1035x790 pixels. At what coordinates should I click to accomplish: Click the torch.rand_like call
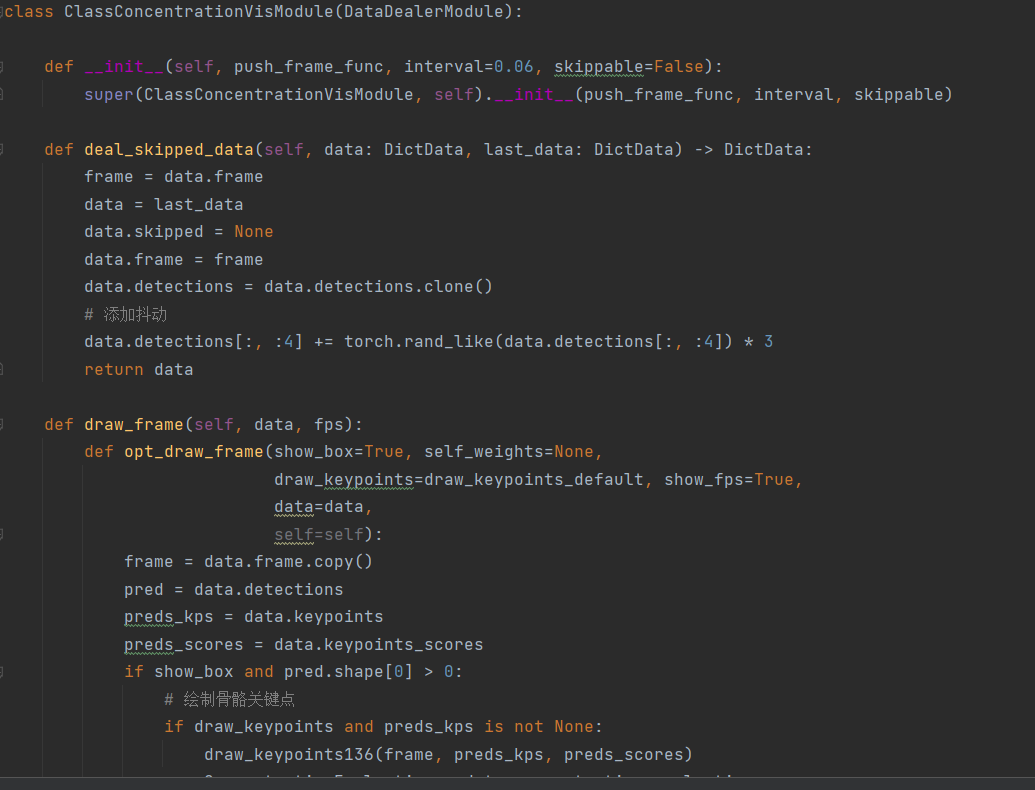point(418,342)
